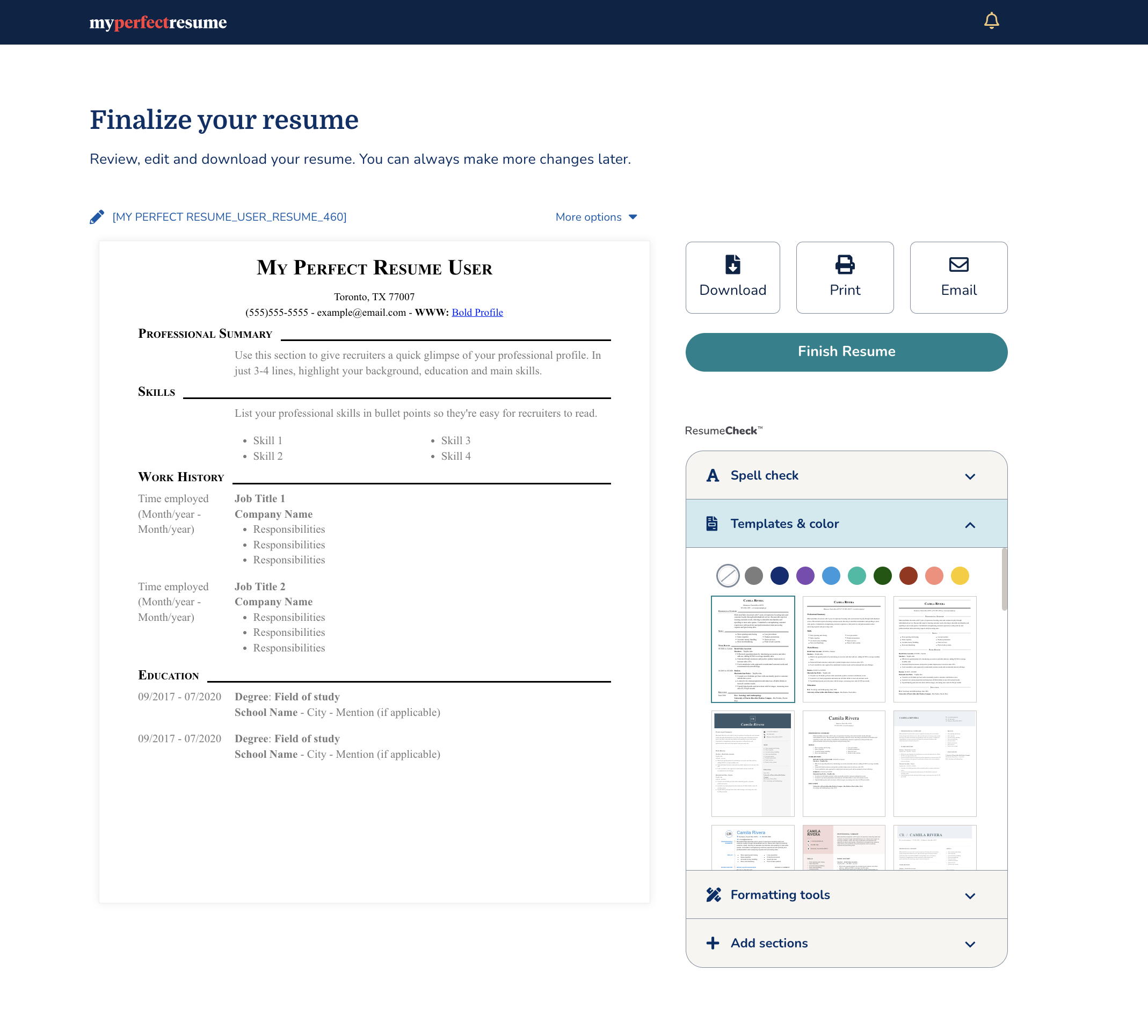Click the Print icon
1148x1036 pixels.
click(845, 265)
